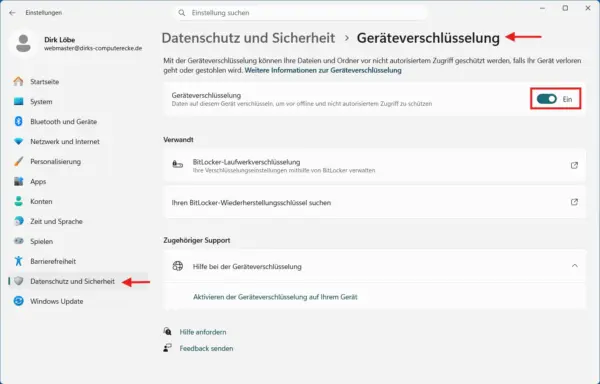
Task: Click external link icon for Wiederherstellungsschlüssel suchen
Action: pyautogui.click(x=574, y=202)
